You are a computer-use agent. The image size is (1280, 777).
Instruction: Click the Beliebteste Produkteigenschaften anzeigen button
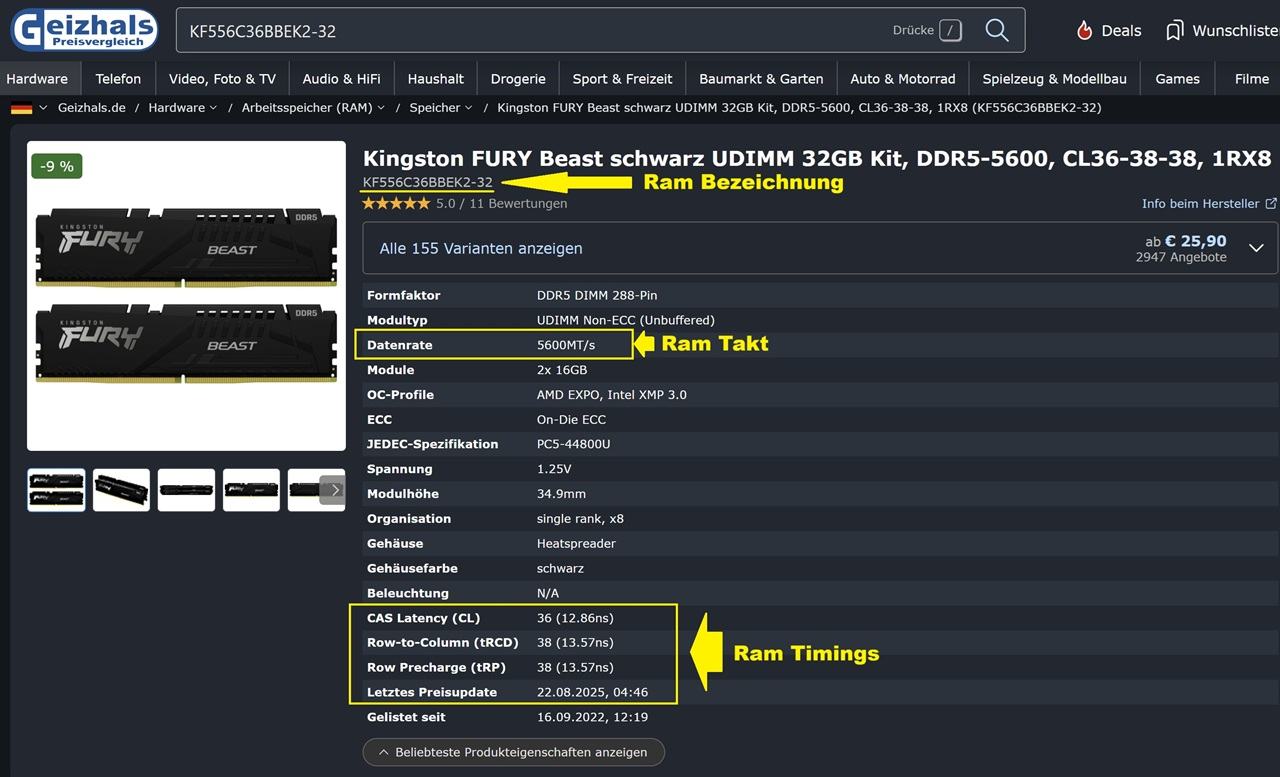(x=513, y=752)
